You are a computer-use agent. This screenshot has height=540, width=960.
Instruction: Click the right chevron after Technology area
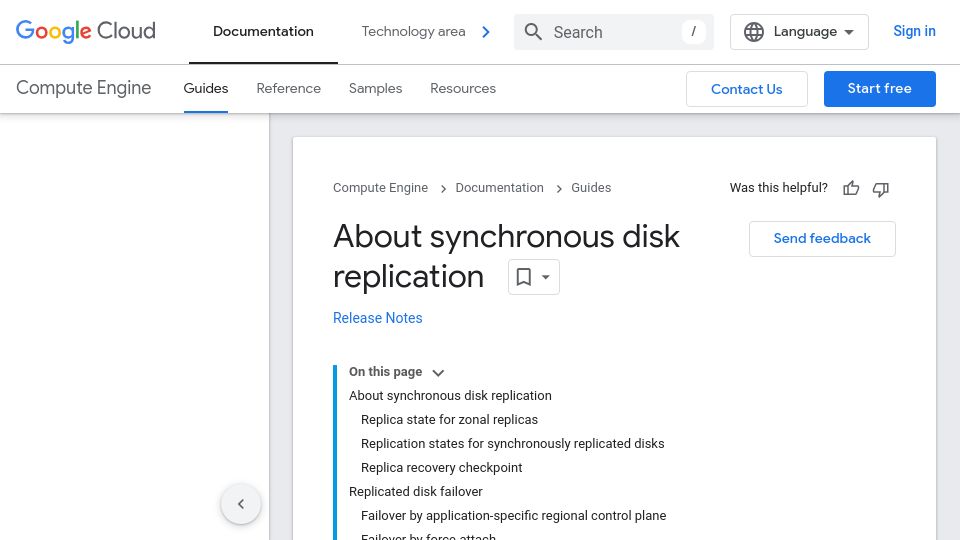coord(486,32)
